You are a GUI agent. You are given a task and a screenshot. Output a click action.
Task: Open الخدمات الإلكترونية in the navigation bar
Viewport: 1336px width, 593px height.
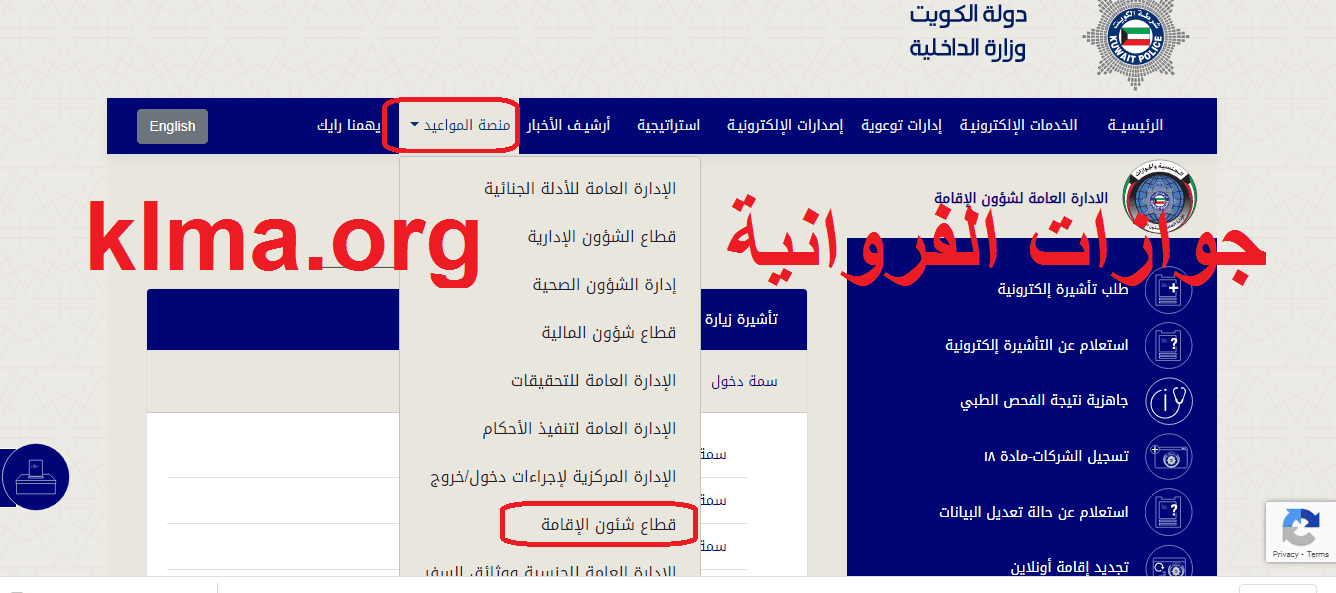(x=1018, y=126)
